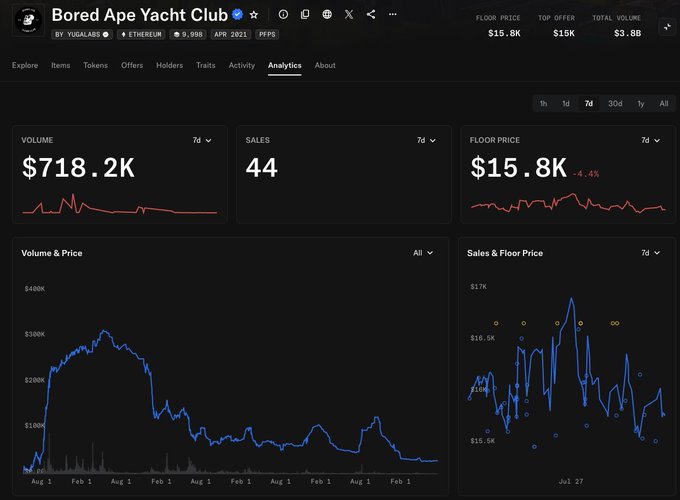This screenshot has width=680, height=500.
Task: Click the 9,998 items count tag
Action: click(188, 34)
